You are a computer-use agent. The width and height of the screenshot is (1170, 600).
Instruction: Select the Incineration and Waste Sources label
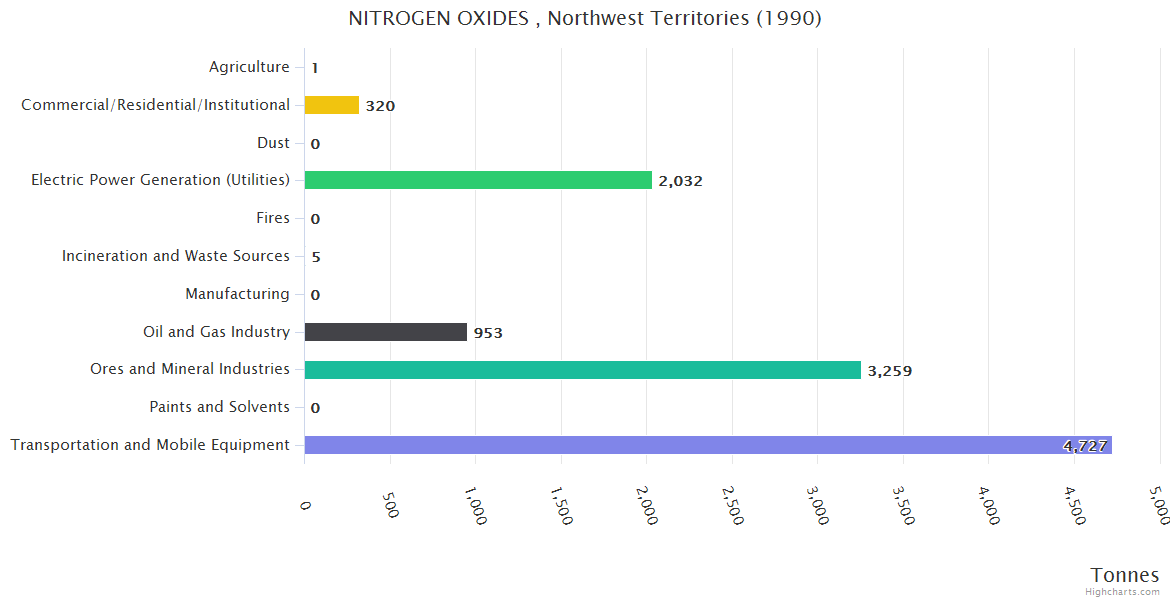(176, 256)
